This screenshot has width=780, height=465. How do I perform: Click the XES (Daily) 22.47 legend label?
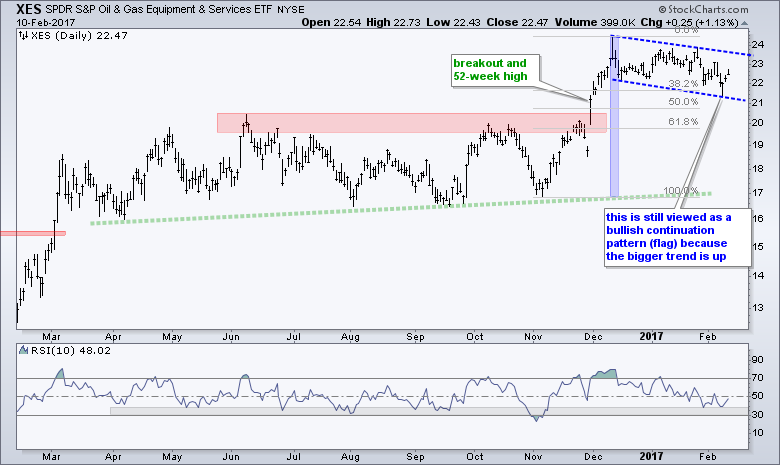pos(79,36)
